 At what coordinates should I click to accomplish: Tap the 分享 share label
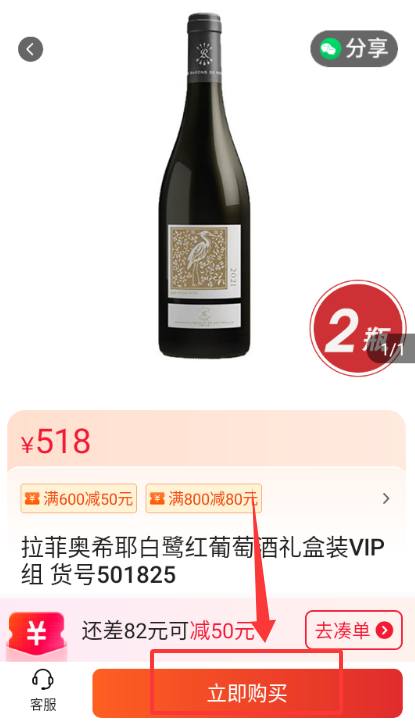click(x=366, y=49)
